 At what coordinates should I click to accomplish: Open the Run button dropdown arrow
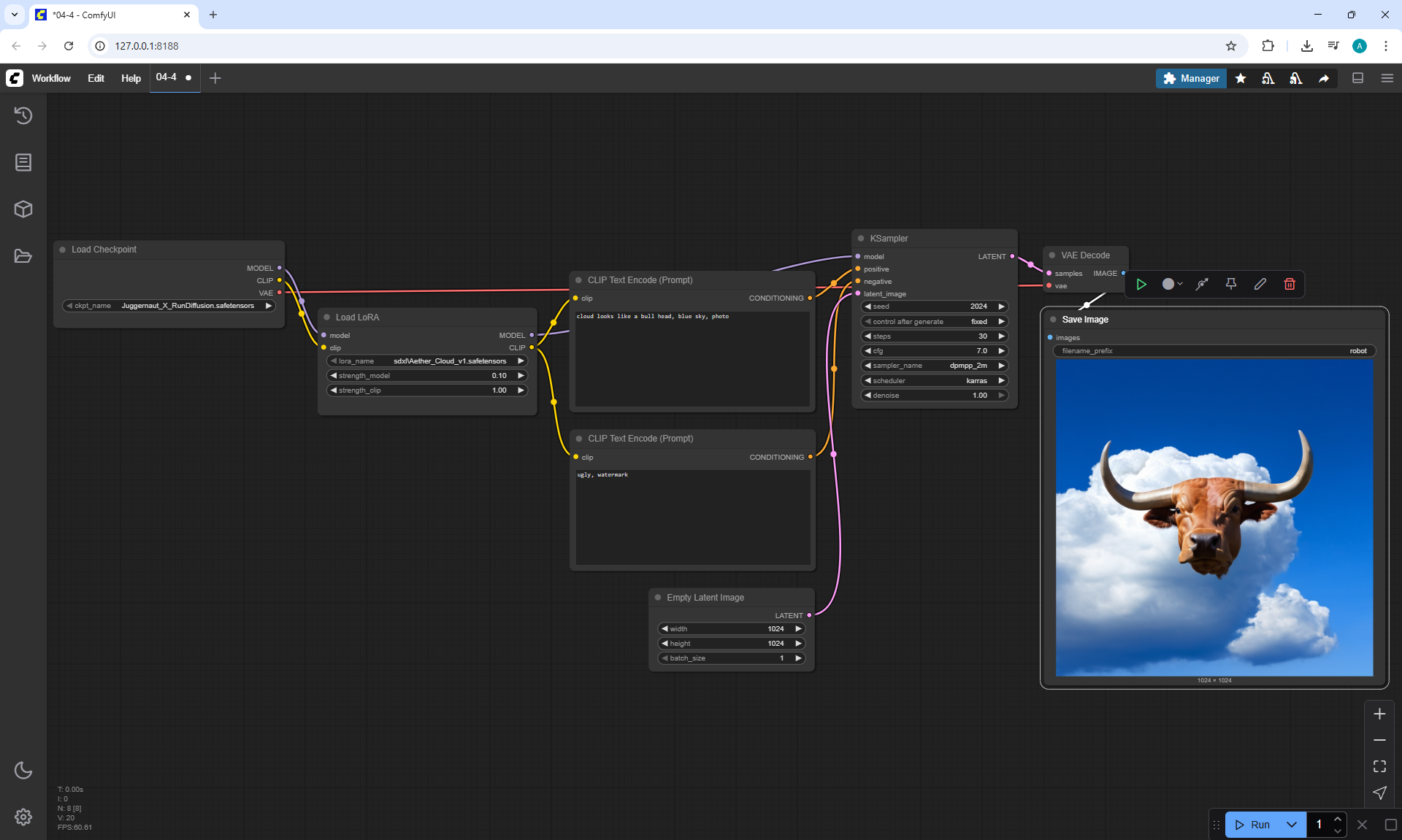[1292, 825]
